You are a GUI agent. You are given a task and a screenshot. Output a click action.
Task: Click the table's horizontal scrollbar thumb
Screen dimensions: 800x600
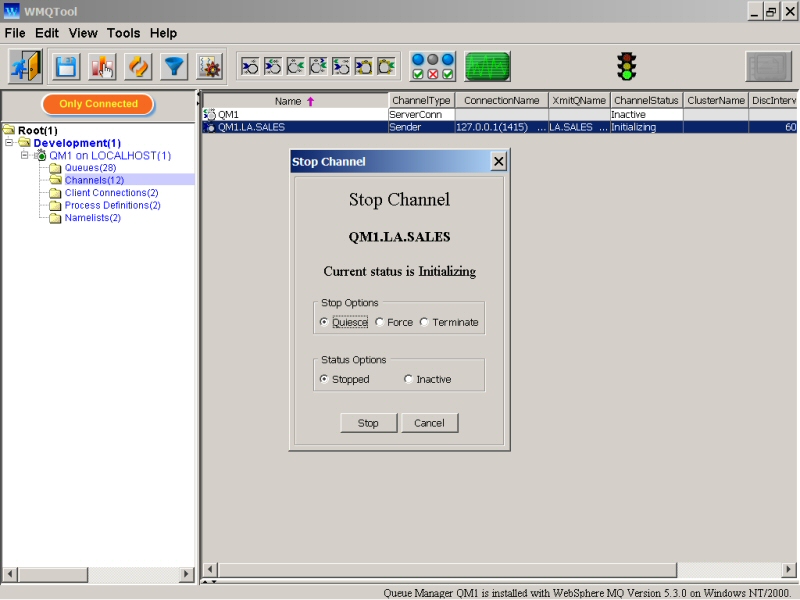(x=447, y=569)
